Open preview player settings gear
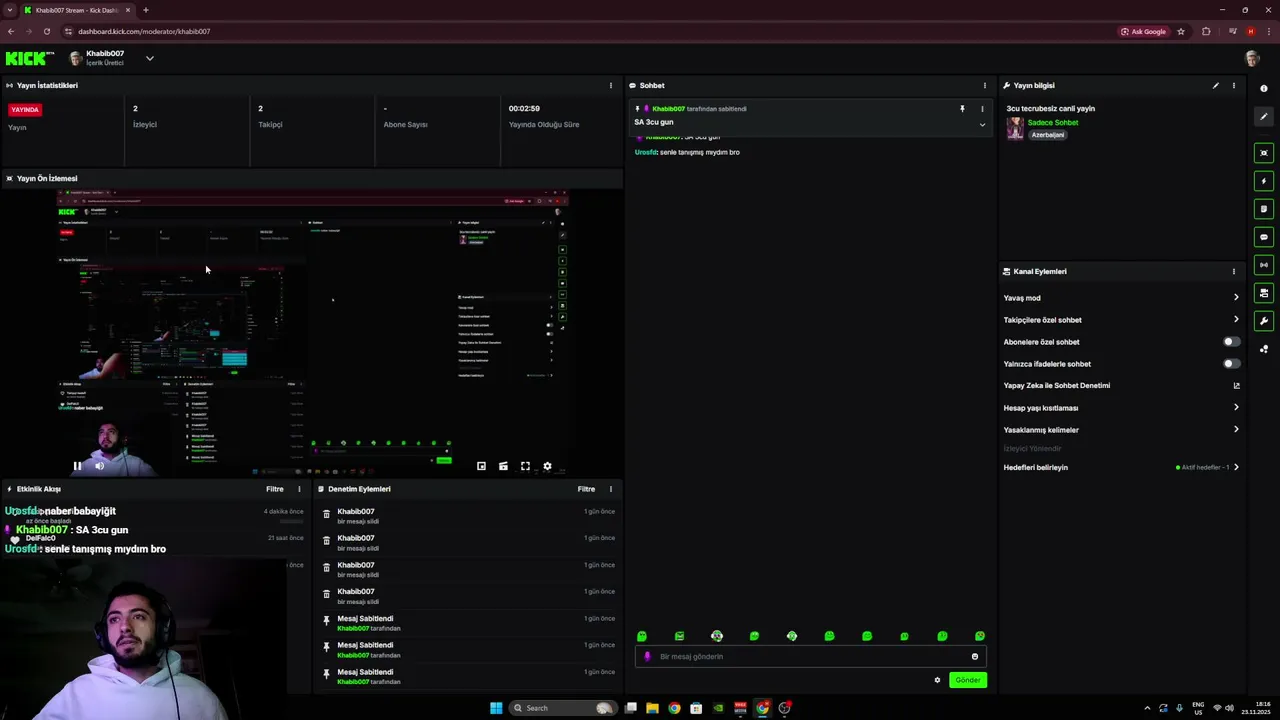This screenshot has height=720, width=1280. 547,466
